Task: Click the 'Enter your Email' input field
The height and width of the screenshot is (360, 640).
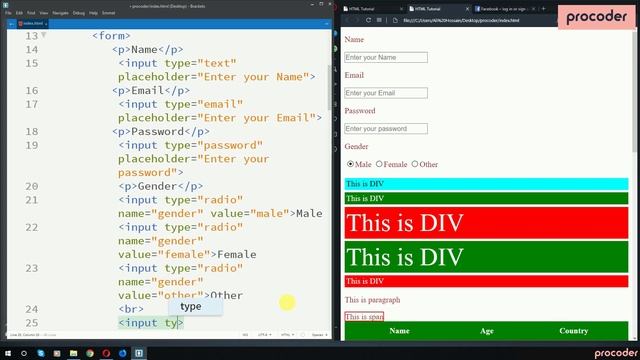Action: tap(386, 93)
